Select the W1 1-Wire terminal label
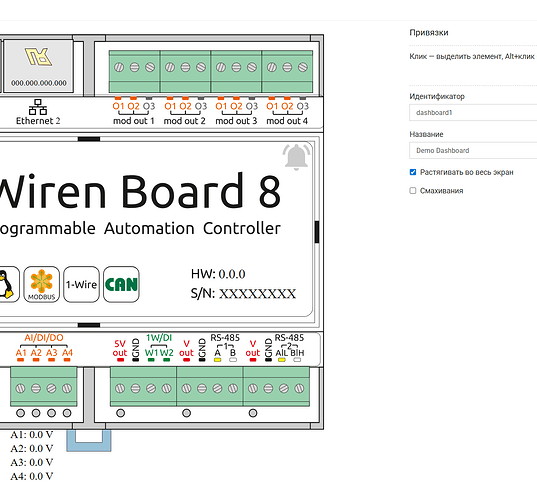 pos(151,352)
